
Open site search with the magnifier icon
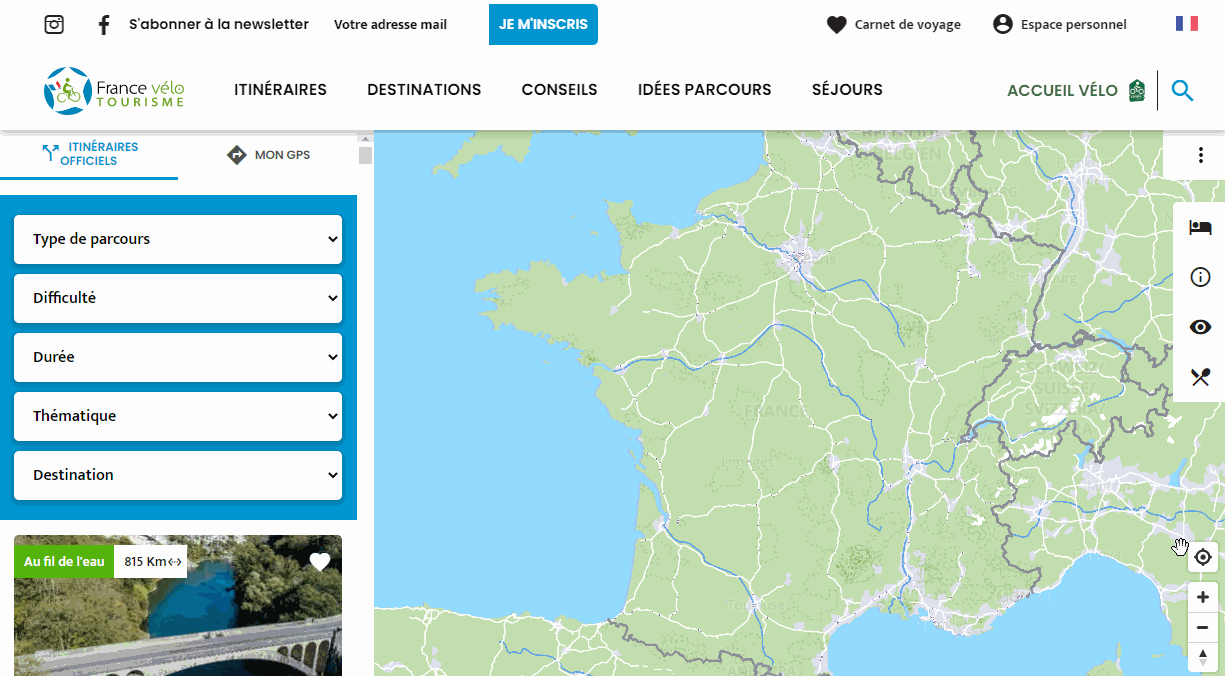(x=1182, y=90)
